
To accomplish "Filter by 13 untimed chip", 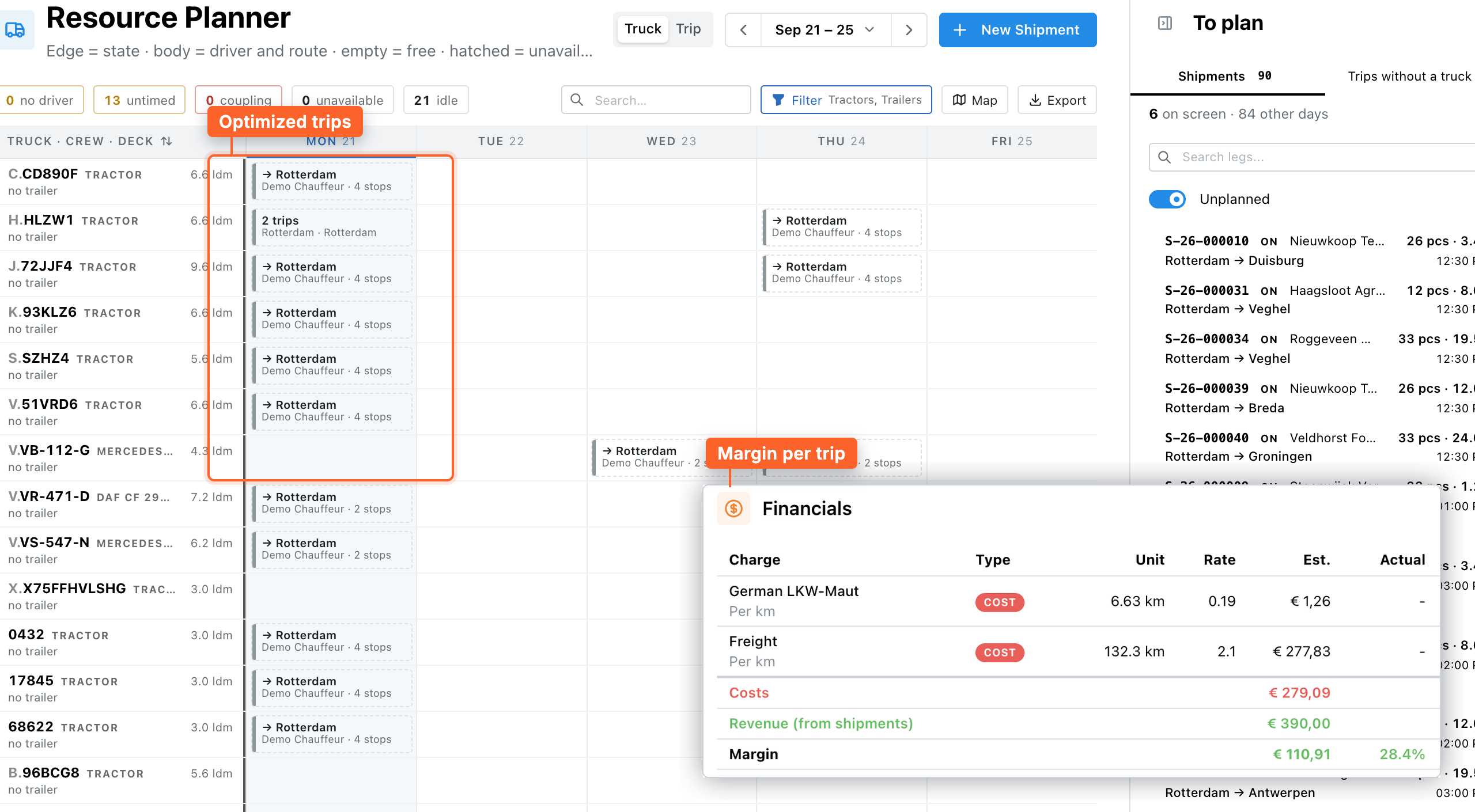I will pos(139,100).
